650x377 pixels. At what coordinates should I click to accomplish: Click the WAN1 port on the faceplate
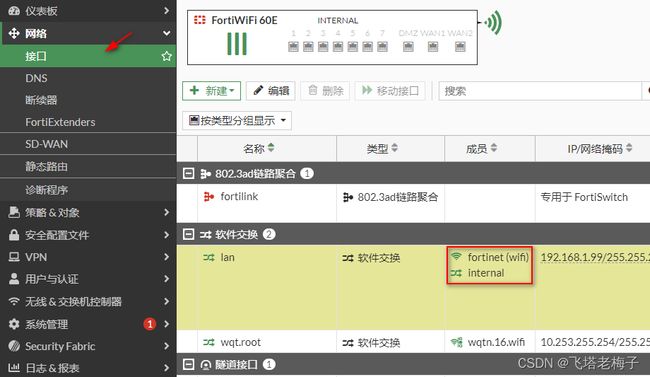(x=433, y=46)
